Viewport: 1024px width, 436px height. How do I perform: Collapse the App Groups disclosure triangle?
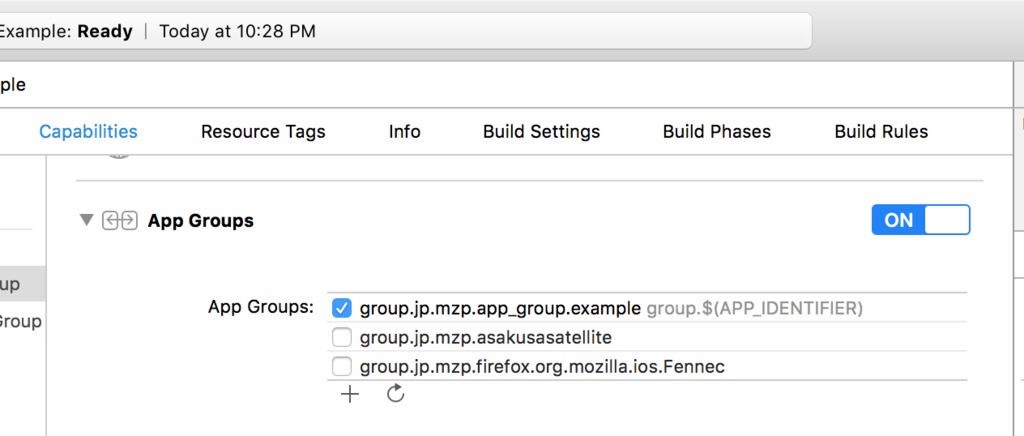(87, 220)
